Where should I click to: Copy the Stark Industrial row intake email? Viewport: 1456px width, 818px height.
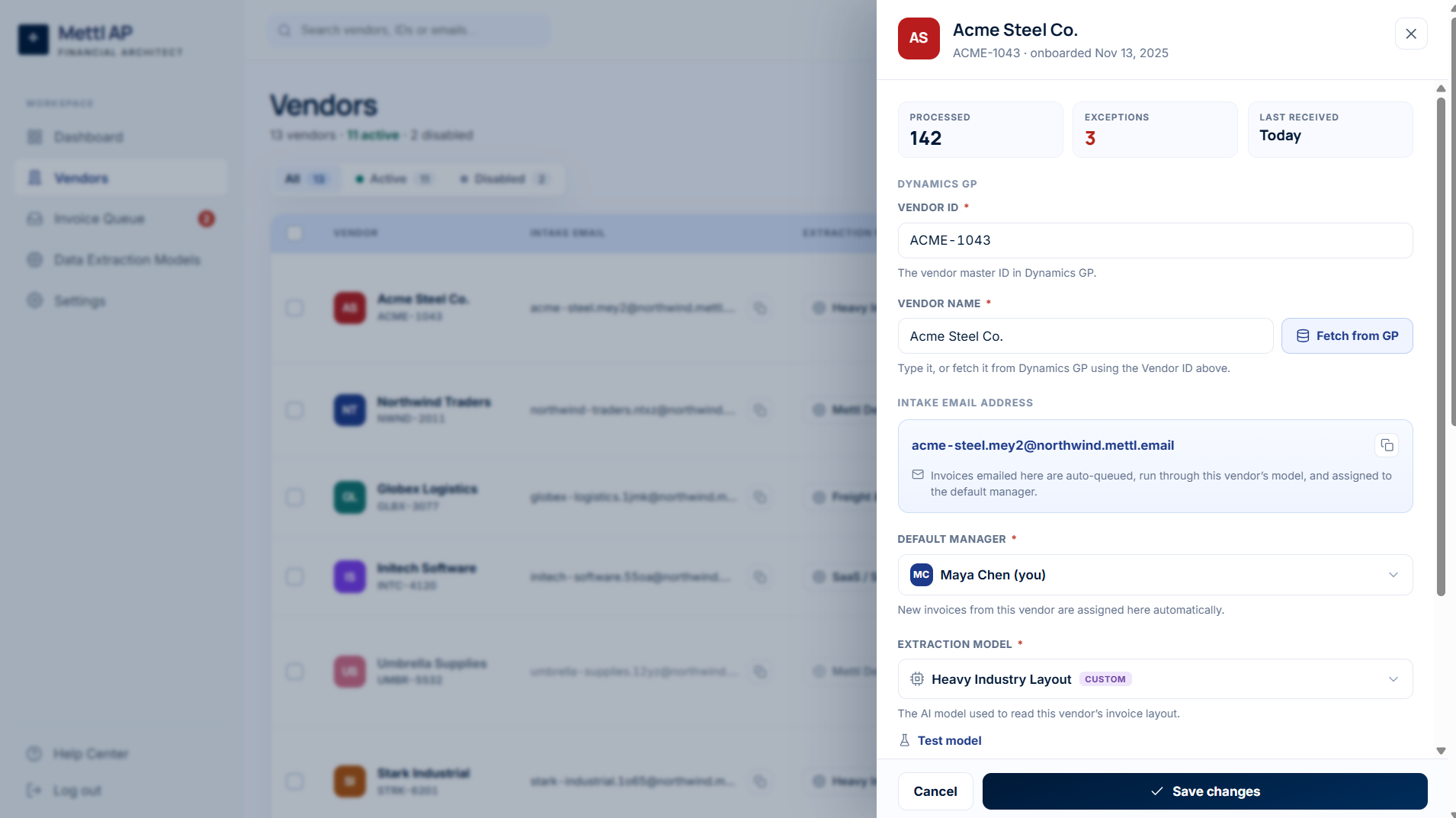tap(760, 781)
